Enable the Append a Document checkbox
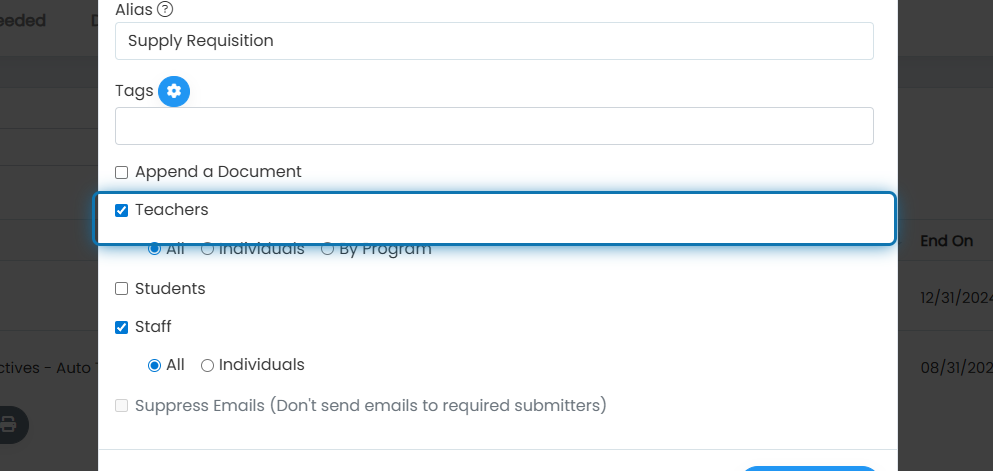The height and width of the screenshot is (471, 993). pyautogui.click(x=122, y=172)
